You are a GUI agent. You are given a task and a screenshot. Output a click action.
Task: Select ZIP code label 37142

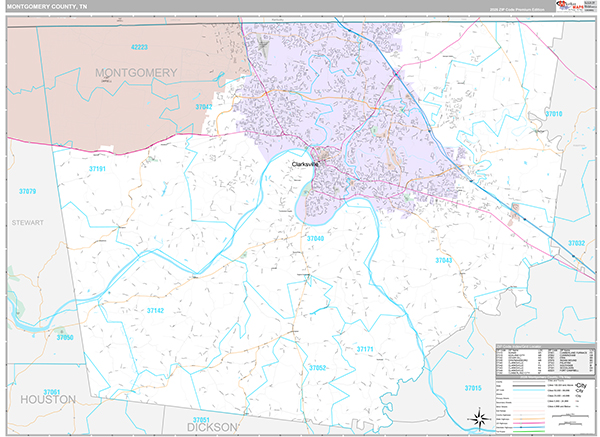pyautogui.click(x=155, y=311)
